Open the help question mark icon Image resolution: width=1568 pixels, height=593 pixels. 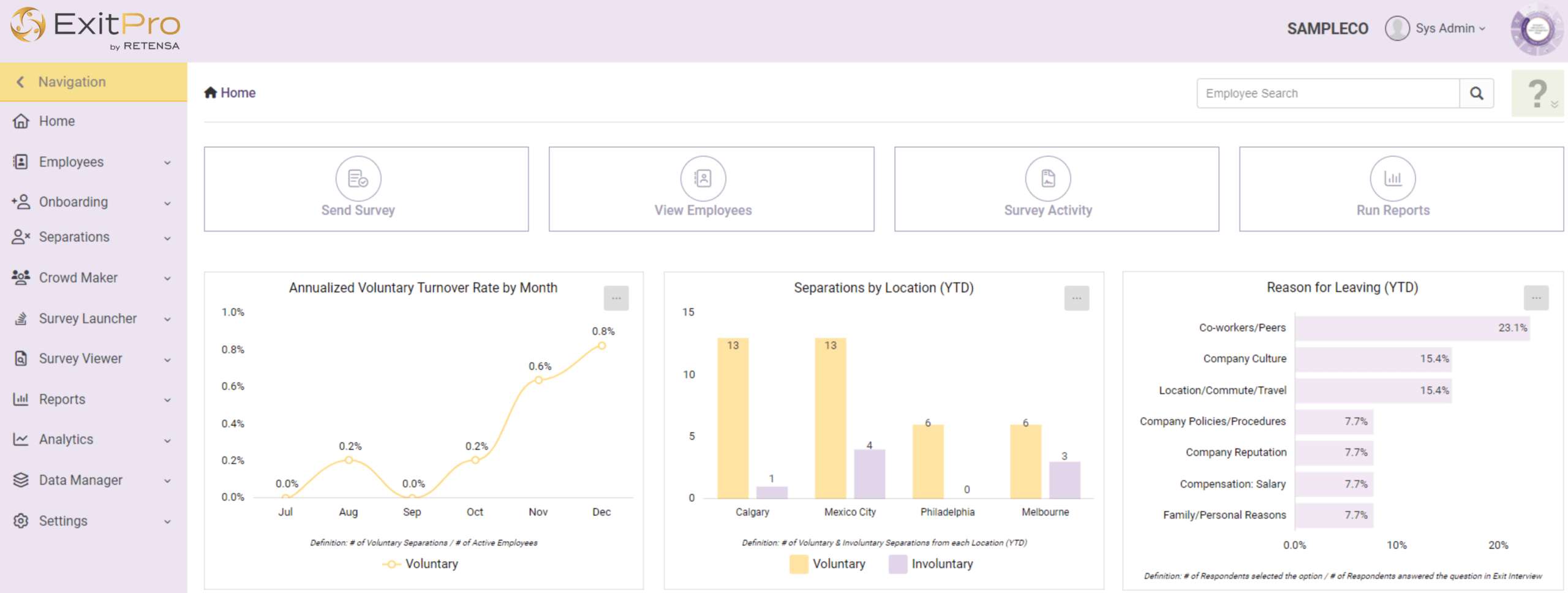tap(1537, 94)
